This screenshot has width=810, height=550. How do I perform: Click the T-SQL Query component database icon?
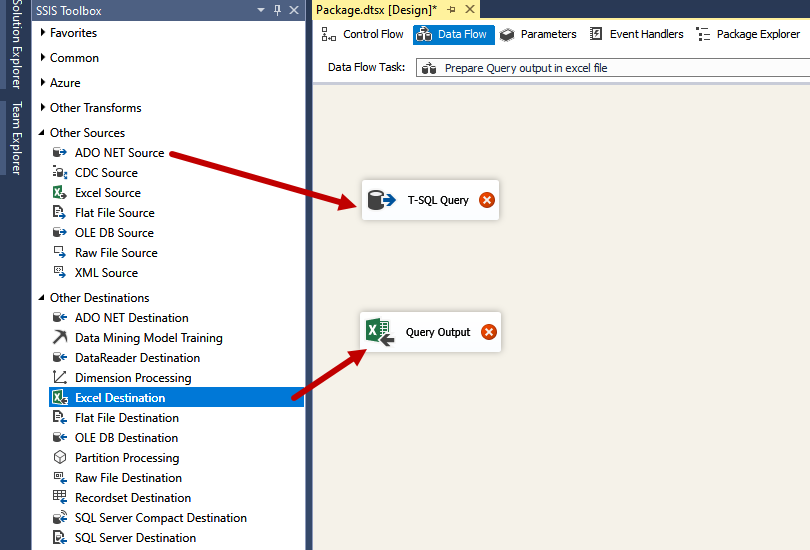pos(381,200)
